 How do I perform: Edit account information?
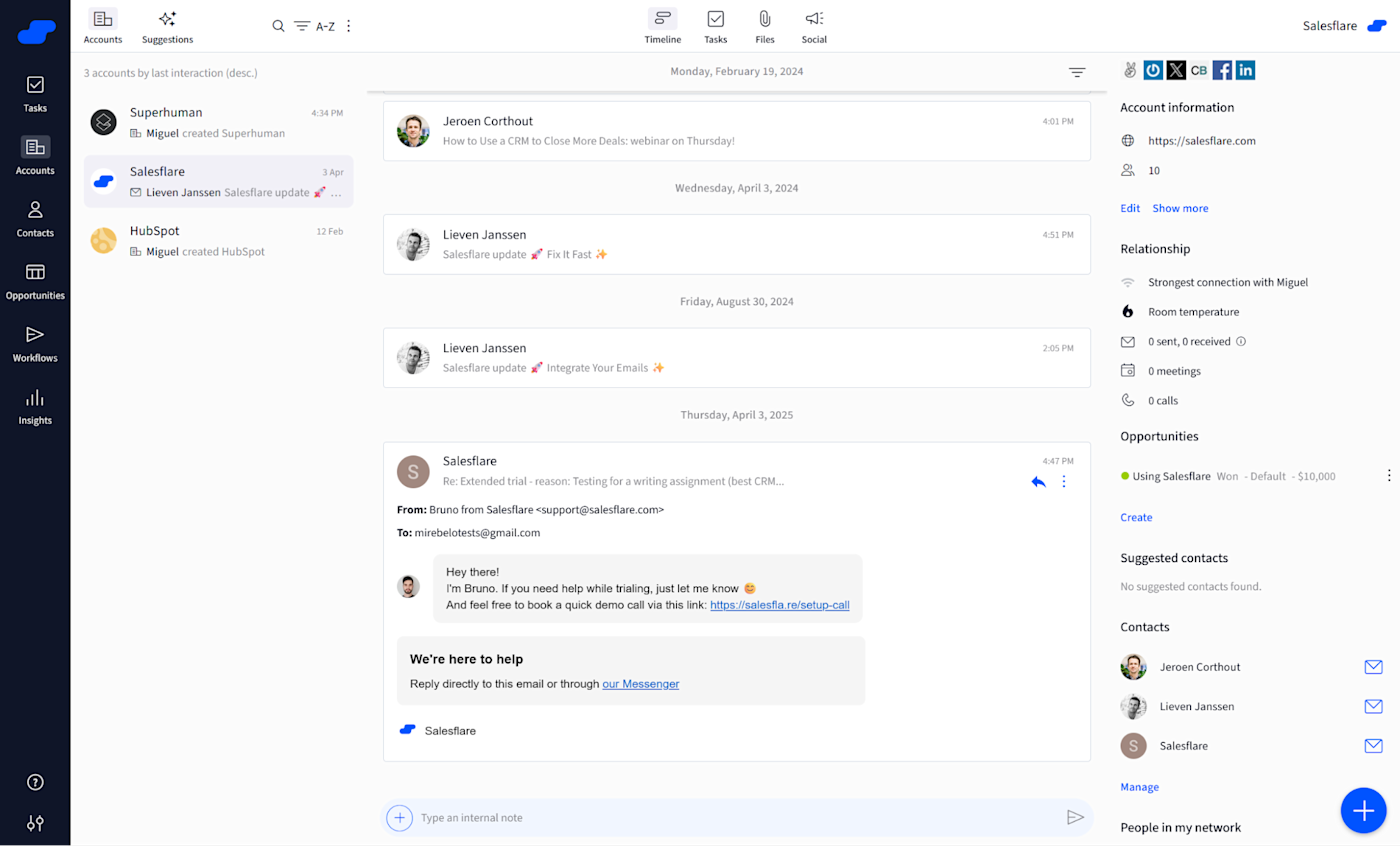(1130, 208)
